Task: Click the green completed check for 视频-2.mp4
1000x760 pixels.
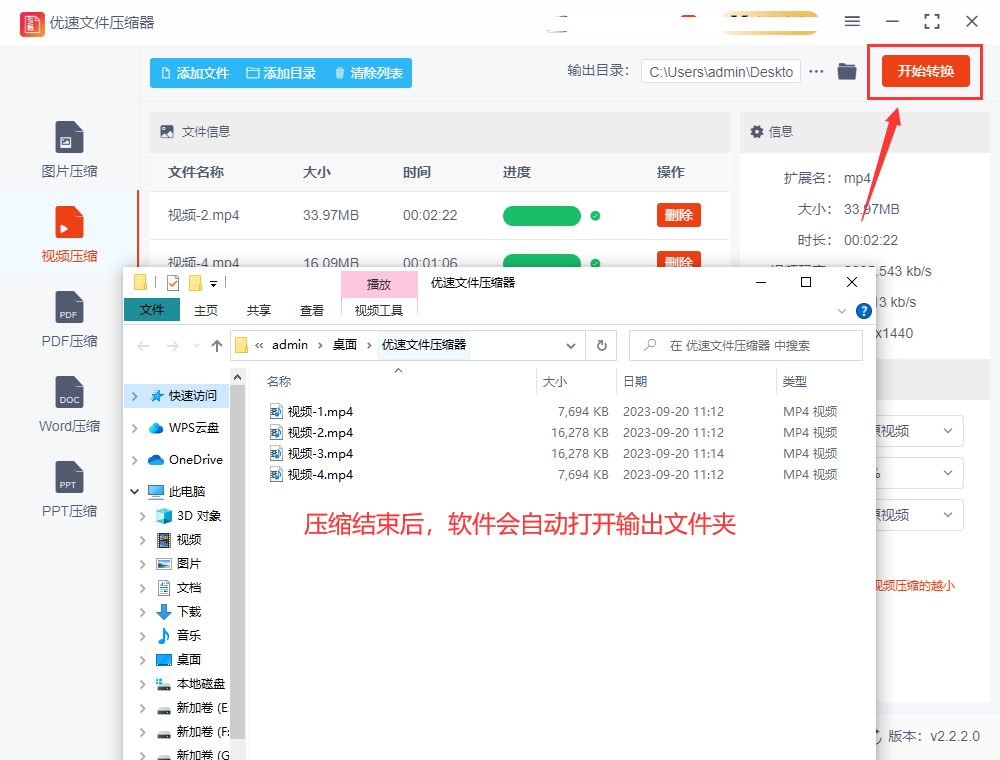Action: [x=595, y=216]
